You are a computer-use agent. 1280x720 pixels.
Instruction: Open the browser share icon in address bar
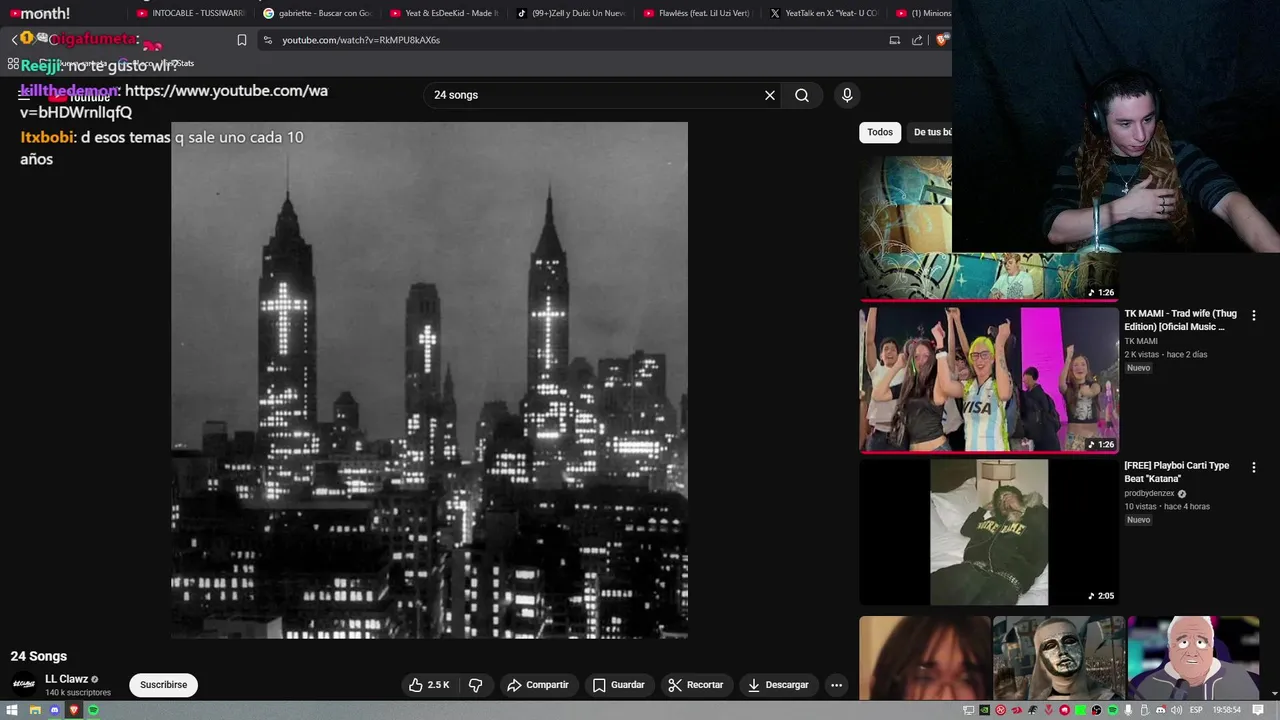[x=918, y=40]
